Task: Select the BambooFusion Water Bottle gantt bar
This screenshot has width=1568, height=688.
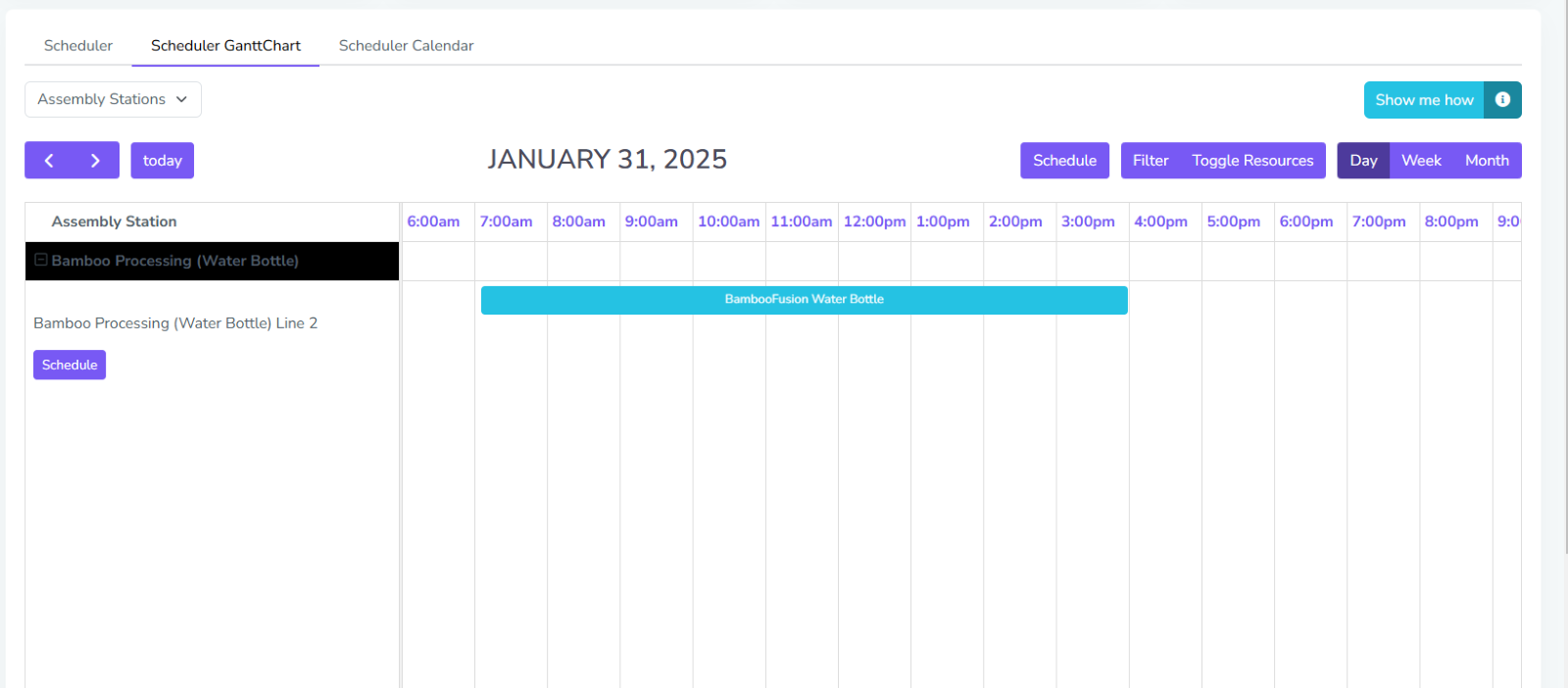Action: pyautogui.click(x=804, y=300)
